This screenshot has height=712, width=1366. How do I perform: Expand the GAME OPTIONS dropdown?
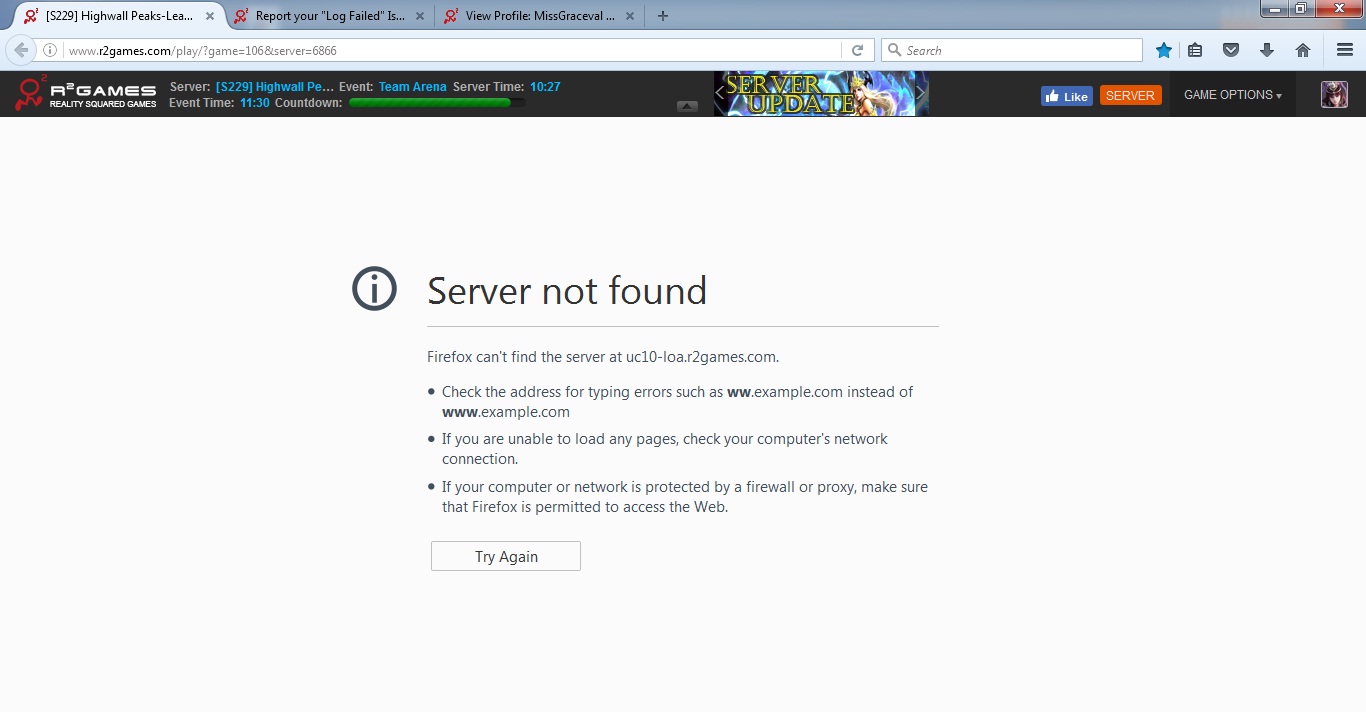click(1232, 95)
